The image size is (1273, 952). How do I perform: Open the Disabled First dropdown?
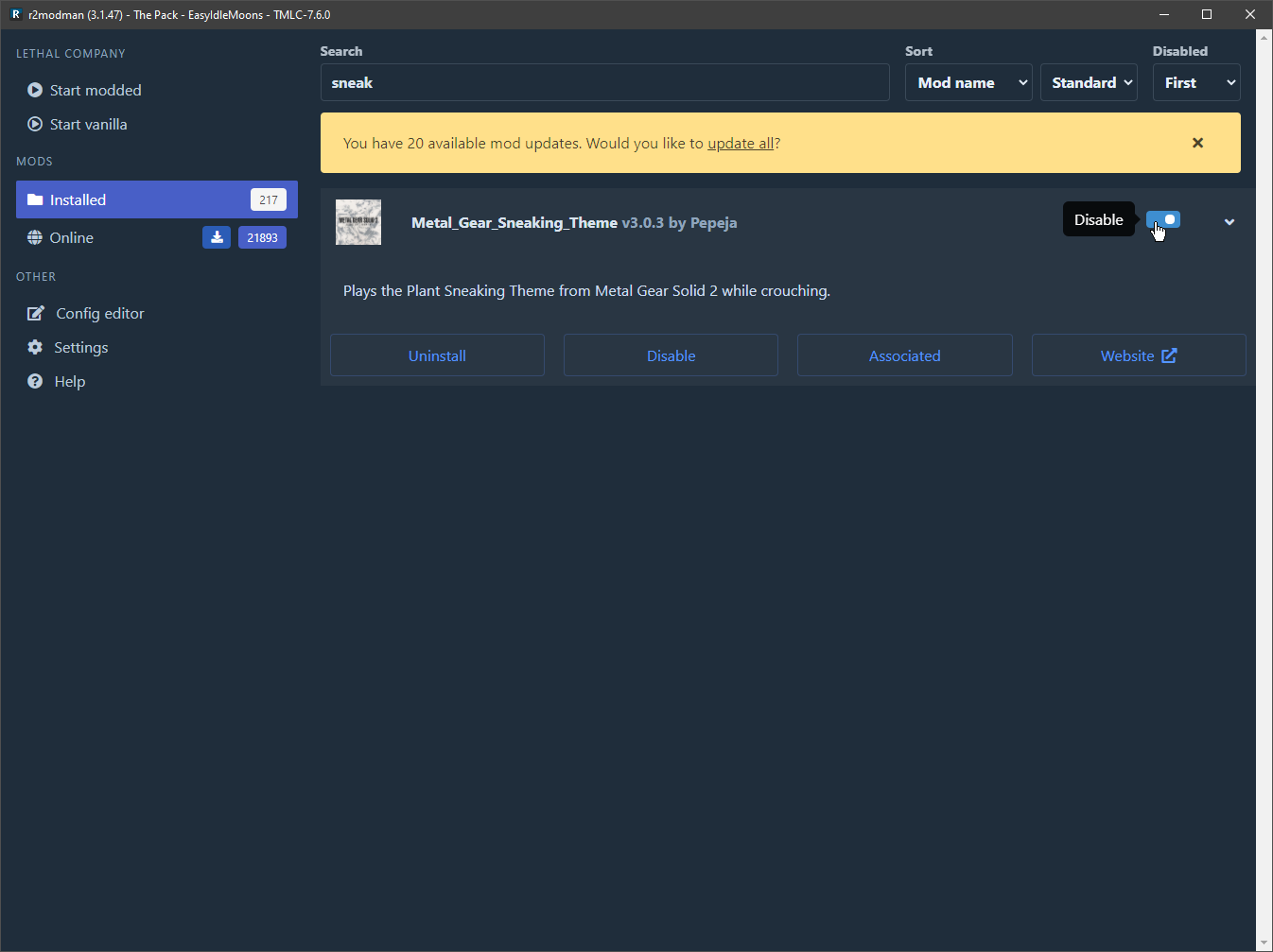[x=1196, y=82]
